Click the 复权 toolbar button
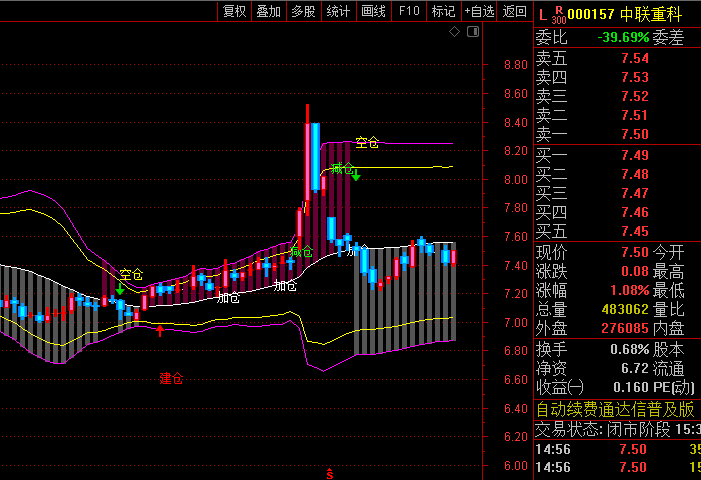The image size is (701, 480). point(235,11)
